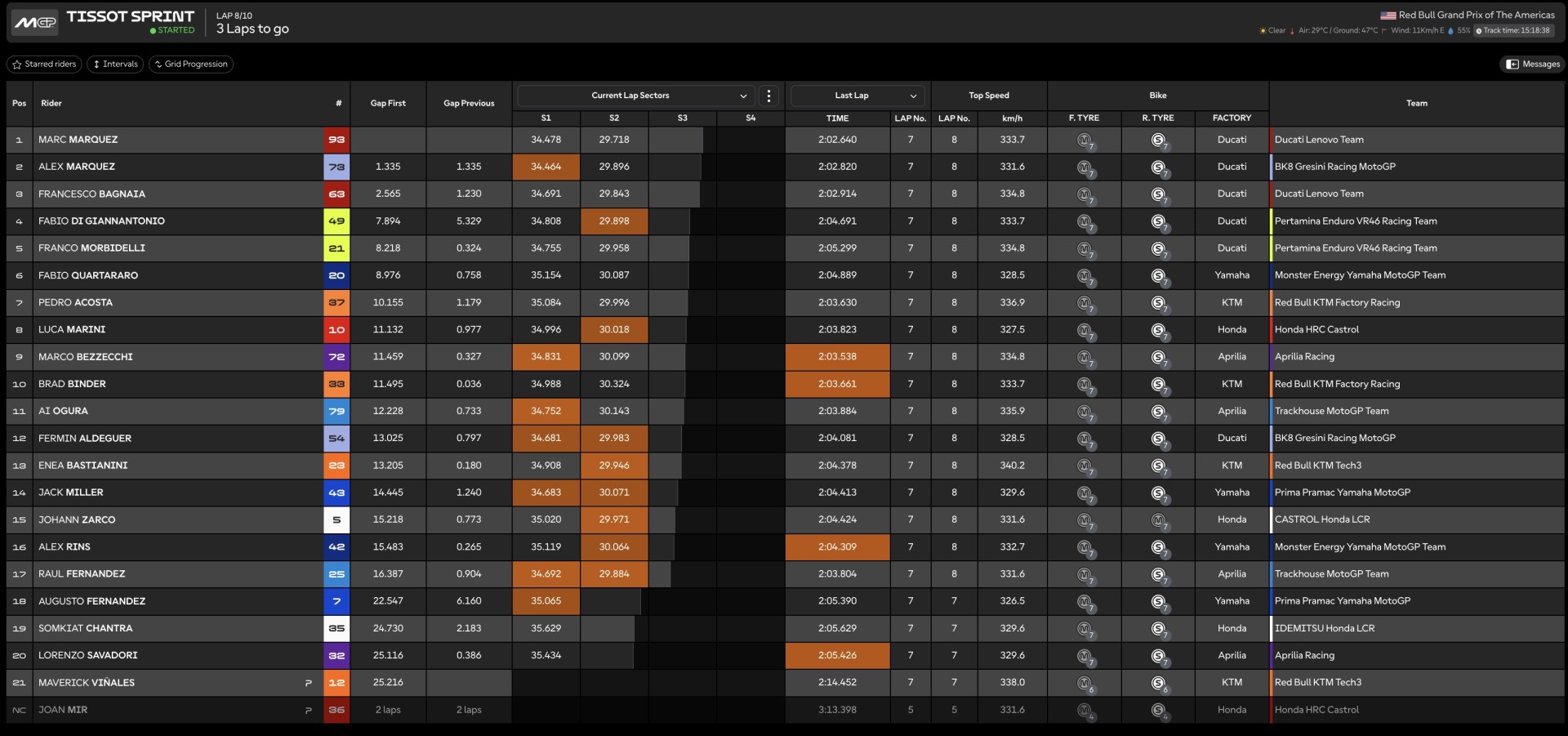Click the STARTED status indicator
The width and height of the screenshot is (1568, 736).
tap(172, 30)
